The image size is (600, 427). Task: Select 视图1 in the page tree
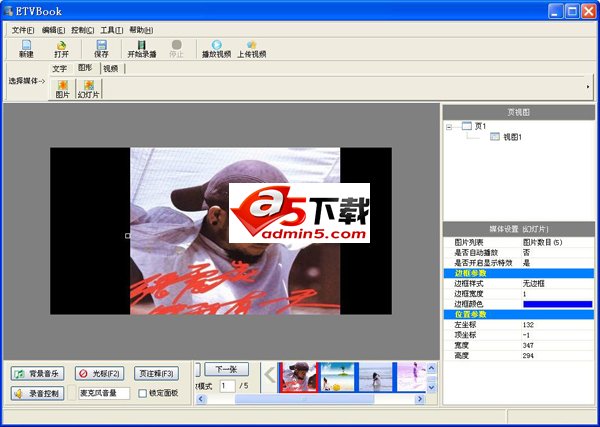513,136
